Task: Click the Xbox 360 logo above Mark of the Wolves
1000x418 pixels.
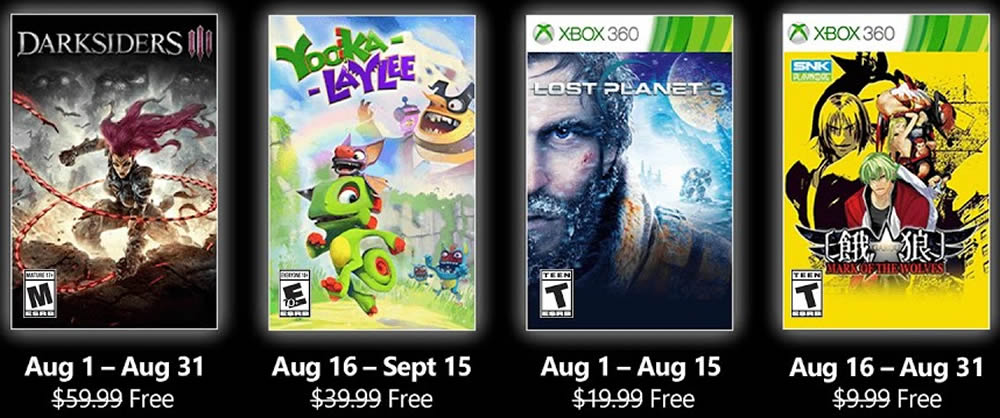Action: [x=841, y=33]
